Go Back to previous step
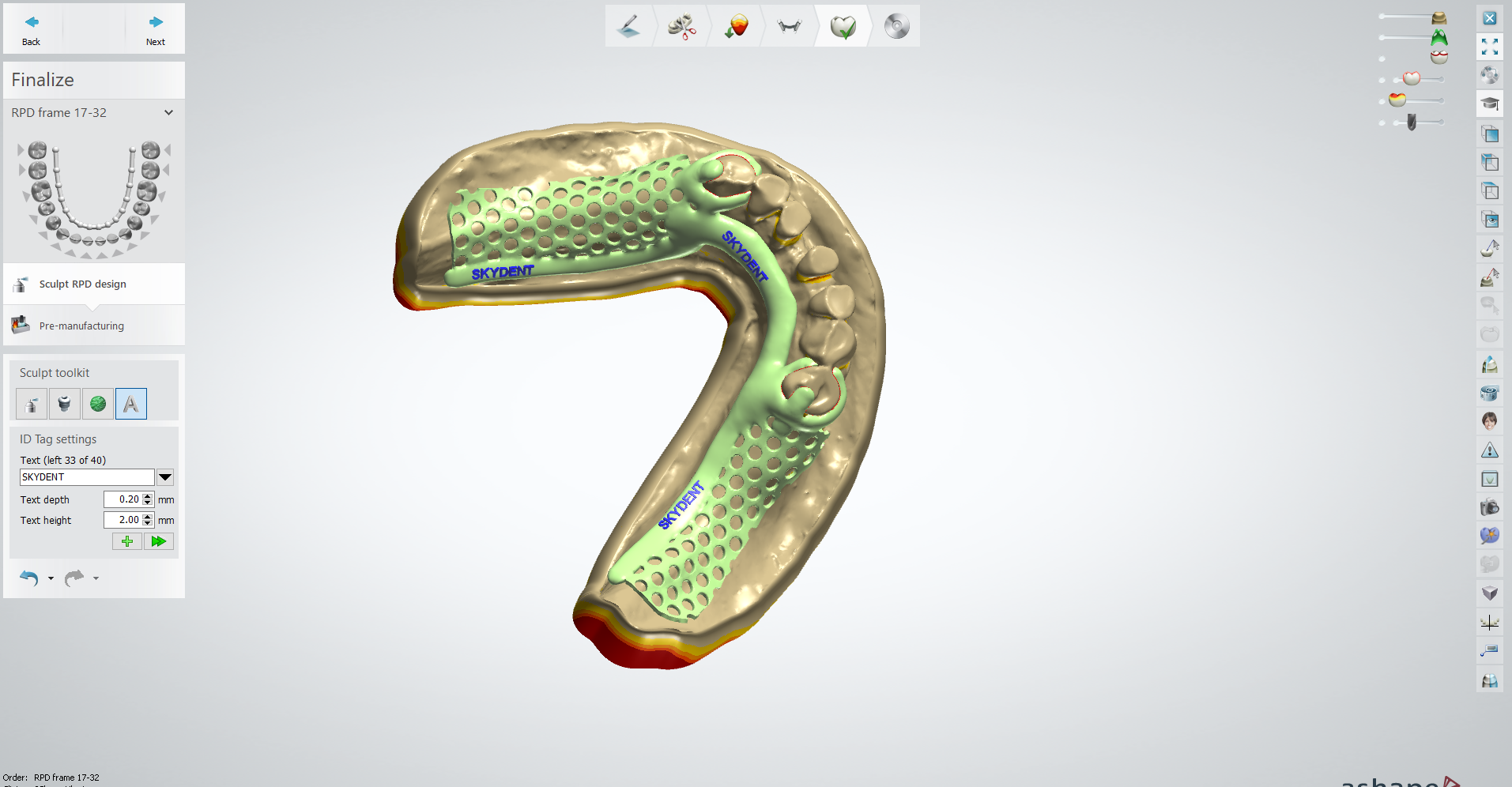The height and width of the screenshot is (787, 1512). coord(32,29)
